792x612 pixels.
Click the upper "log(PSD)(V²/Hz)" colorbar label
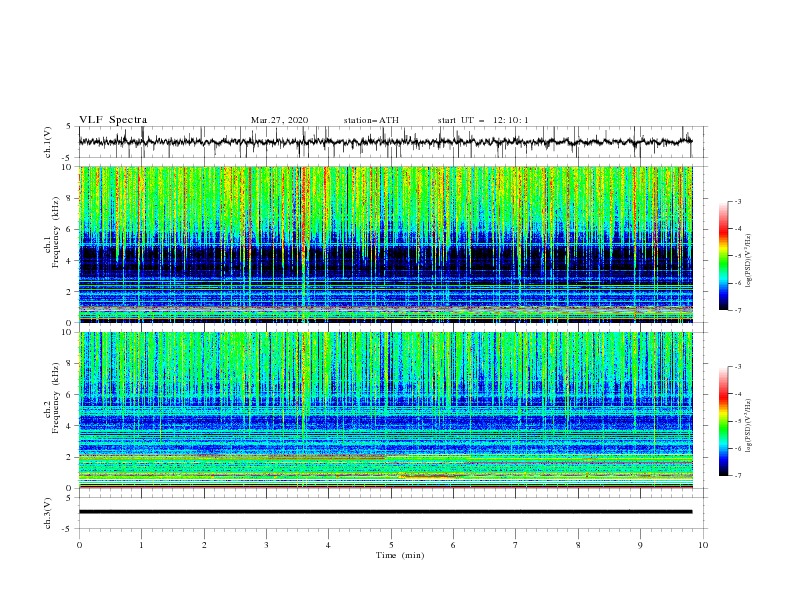[749, 261]
